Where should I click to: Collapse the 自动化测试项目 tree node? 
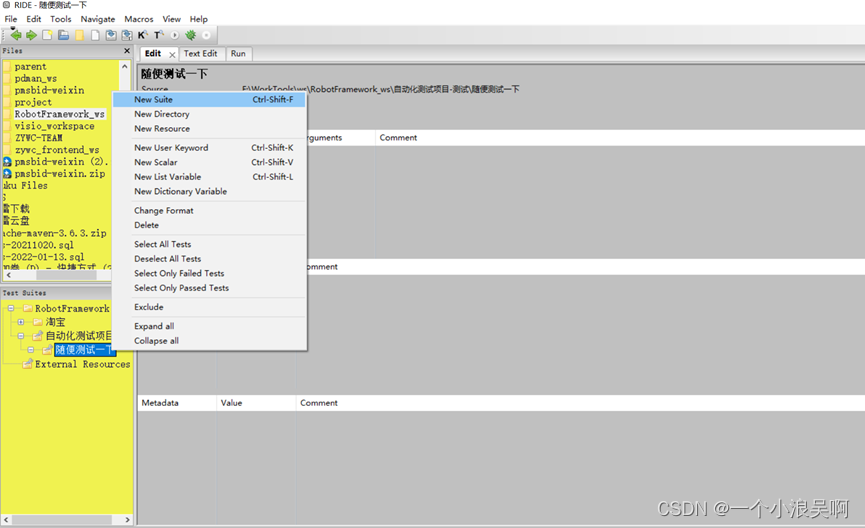pyautogui.click(x=21, y=335)
